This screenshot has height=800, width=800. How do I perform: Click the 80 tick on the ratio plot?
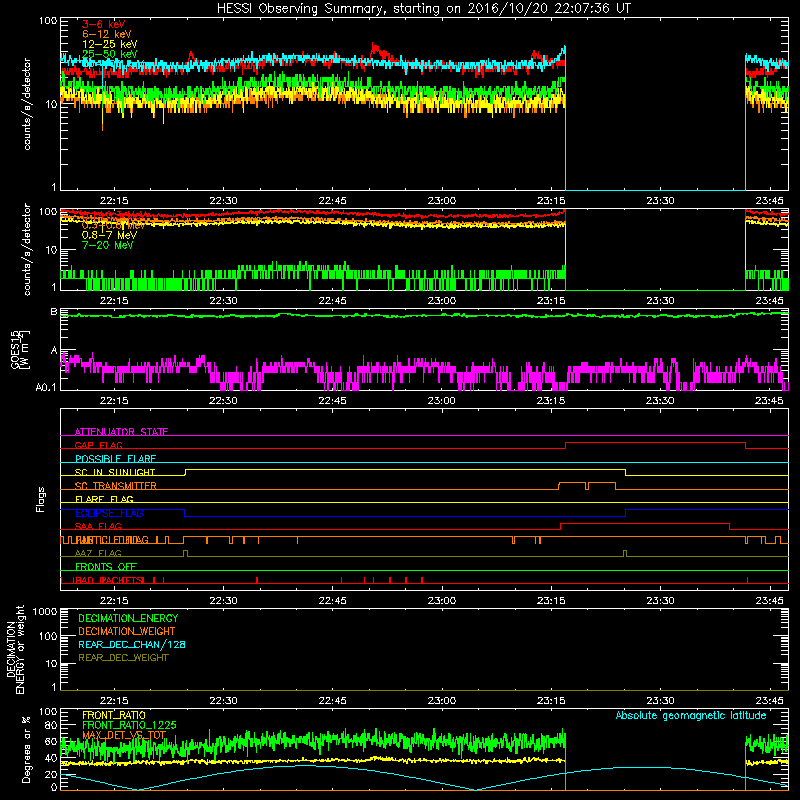click(51, 725)
